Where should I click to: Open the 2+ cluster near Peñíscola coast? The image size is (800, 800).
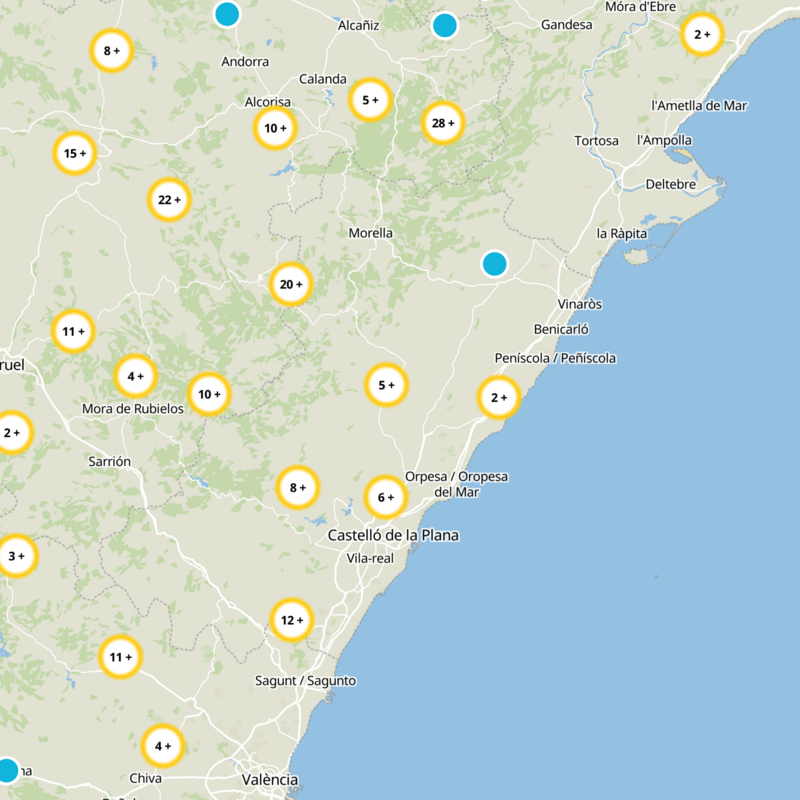click(x=499, y=398)
